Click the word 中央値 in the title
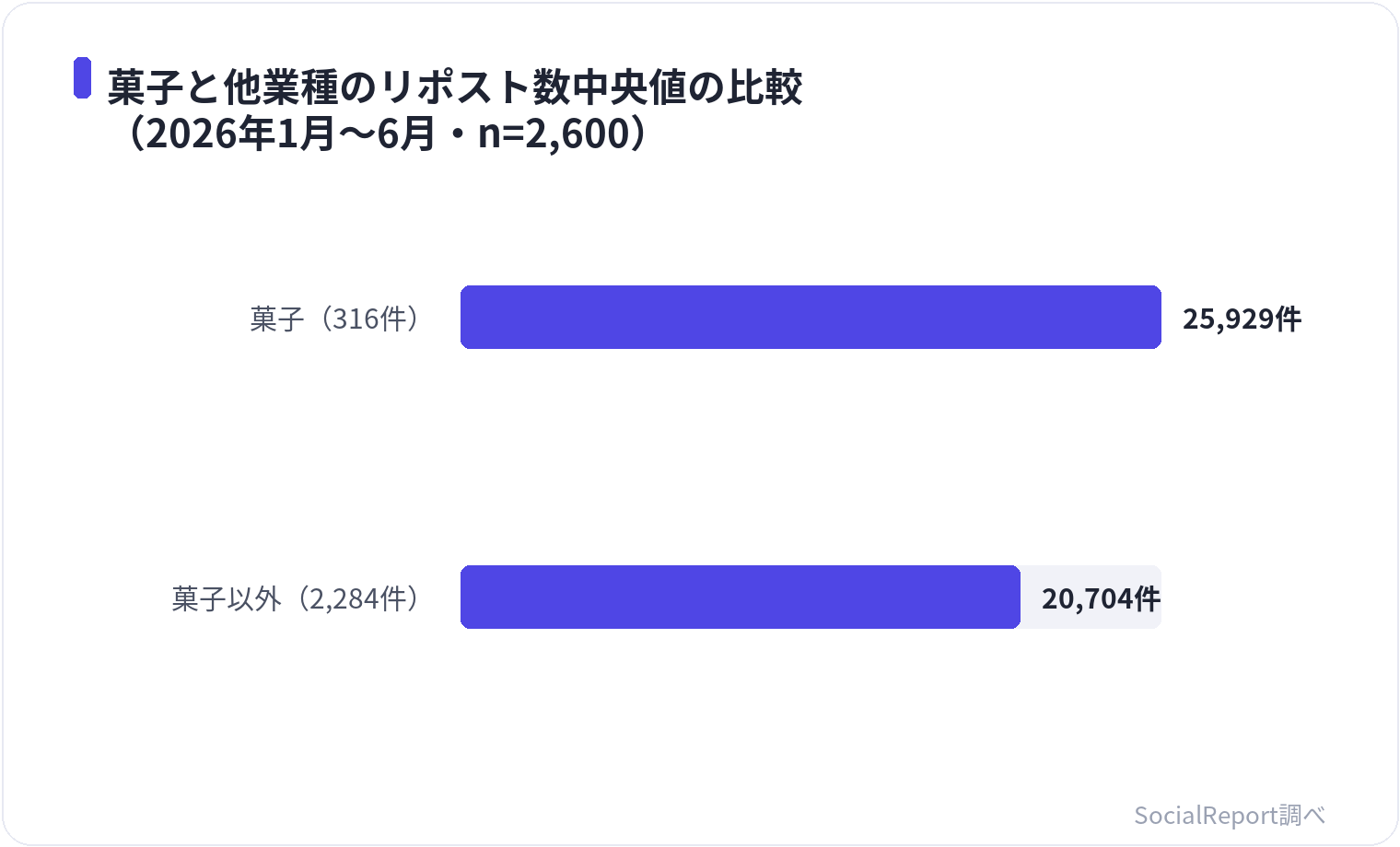 click(x=628, y=87)
